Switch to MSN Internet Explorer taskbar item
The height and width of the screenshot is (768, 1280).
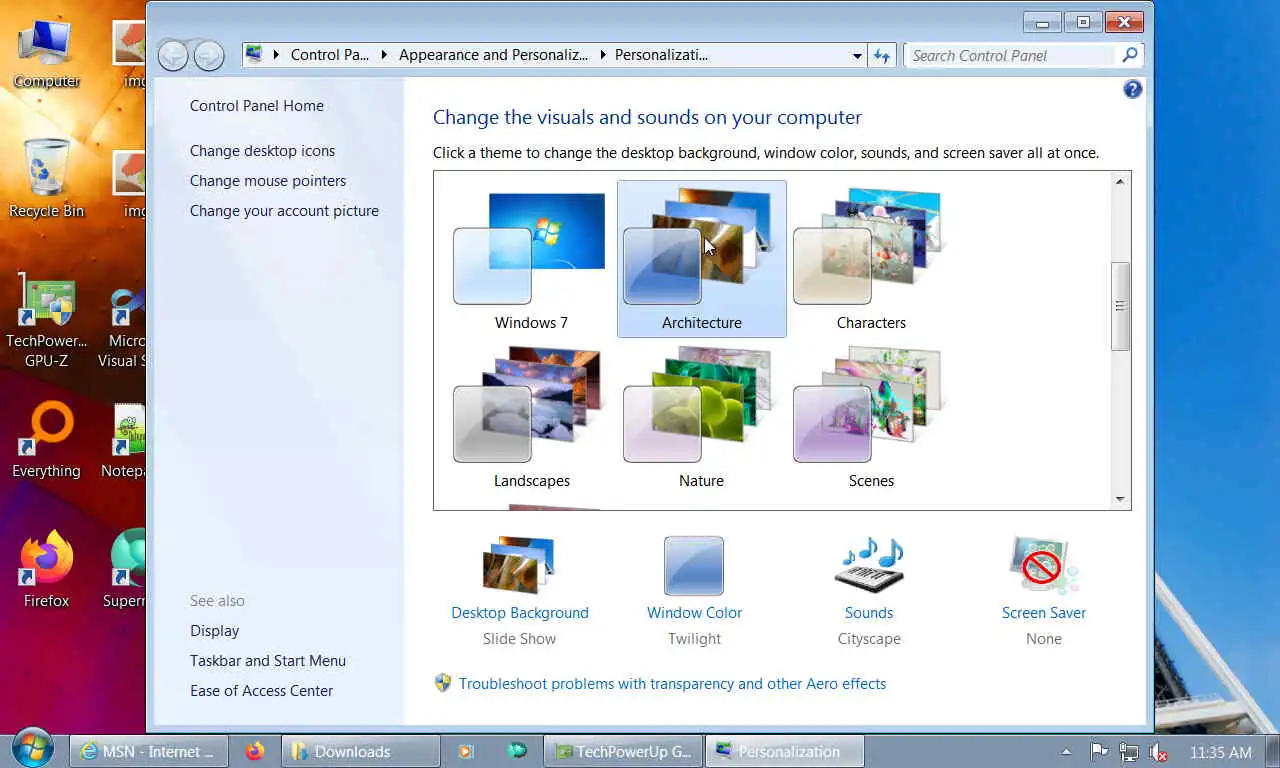tap(149, 751)
